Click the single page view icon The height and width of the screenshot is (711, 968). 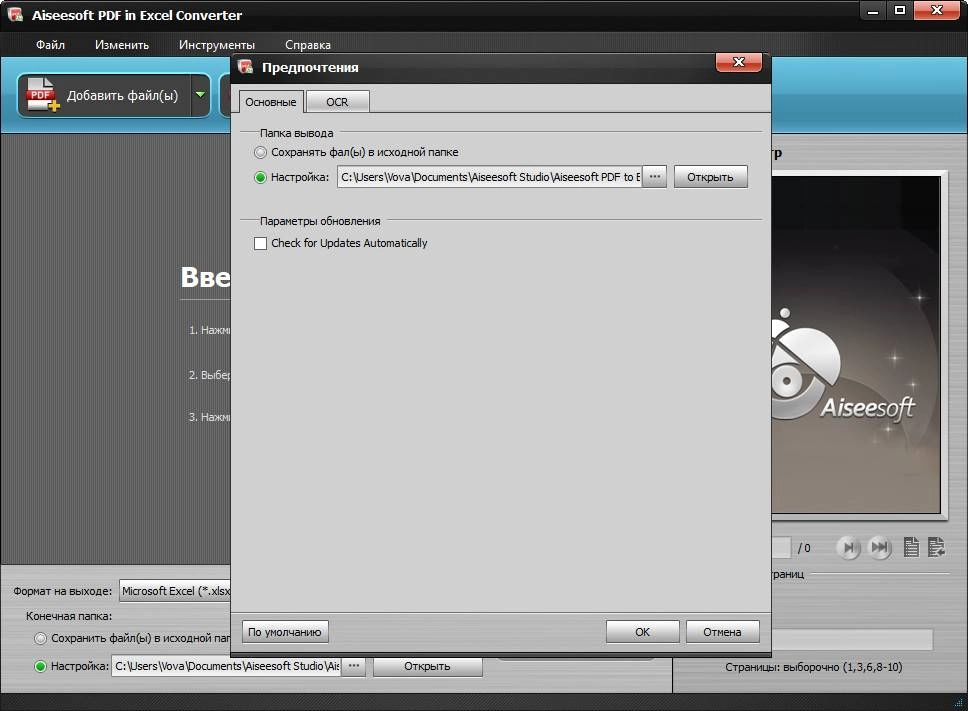point(911,547)
